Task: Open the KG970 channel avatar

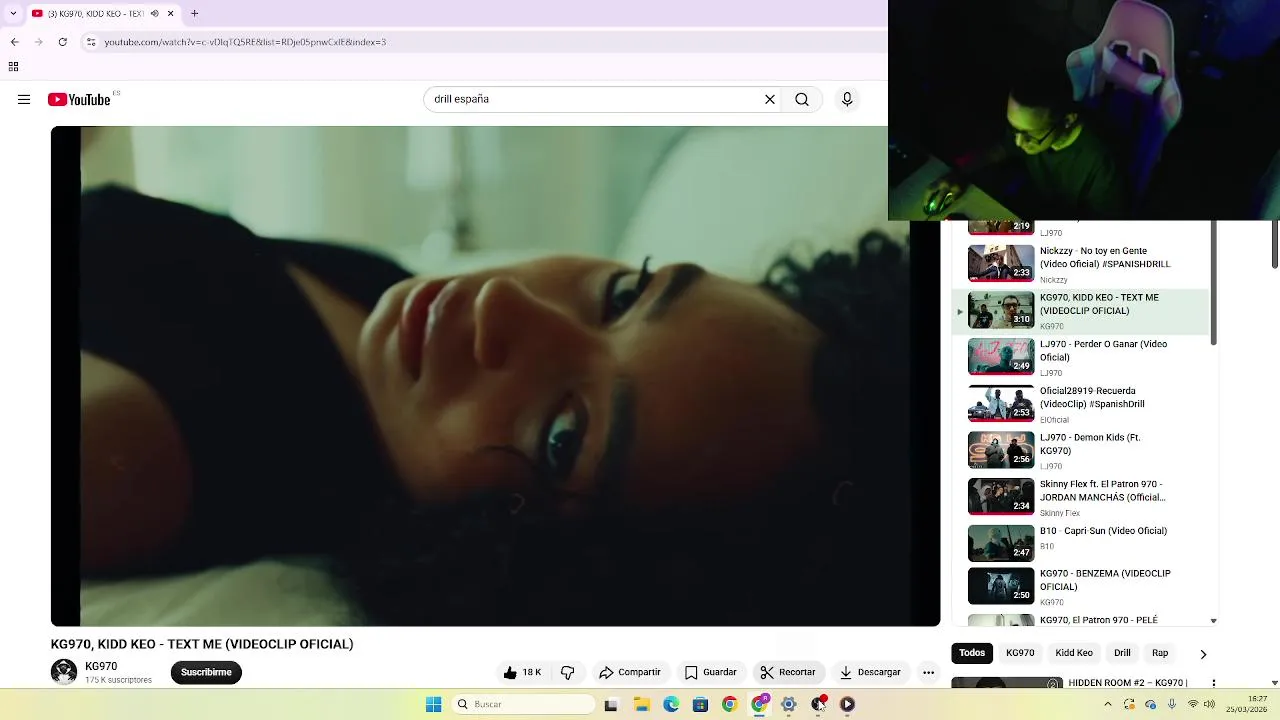Action: point(64,672)
